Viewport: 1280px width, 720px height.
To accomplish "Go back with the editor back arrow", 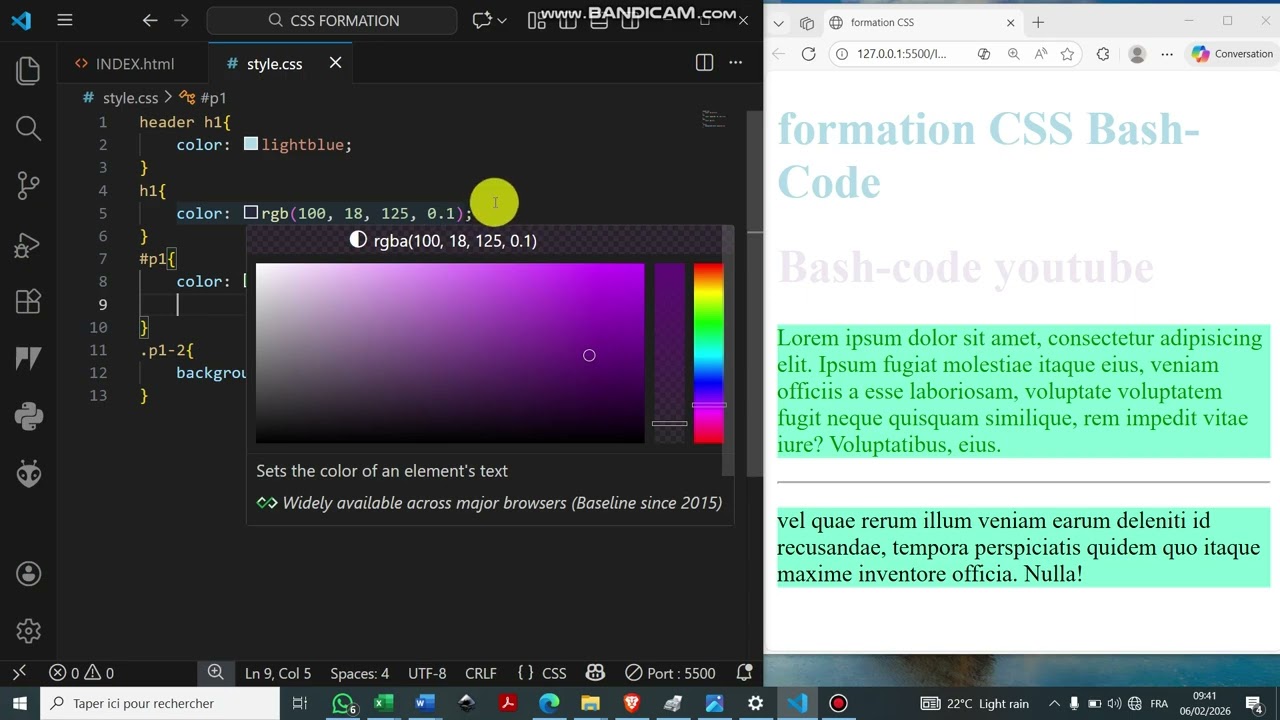I will tap(150, 20).
